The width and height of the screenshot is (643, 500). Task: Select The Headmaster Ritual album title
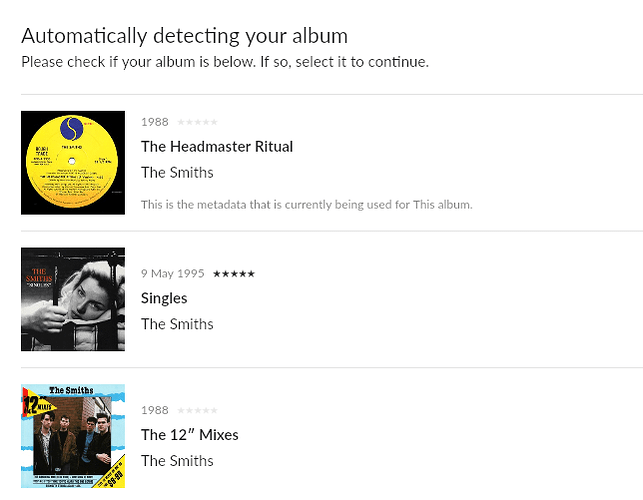point(217,146)
